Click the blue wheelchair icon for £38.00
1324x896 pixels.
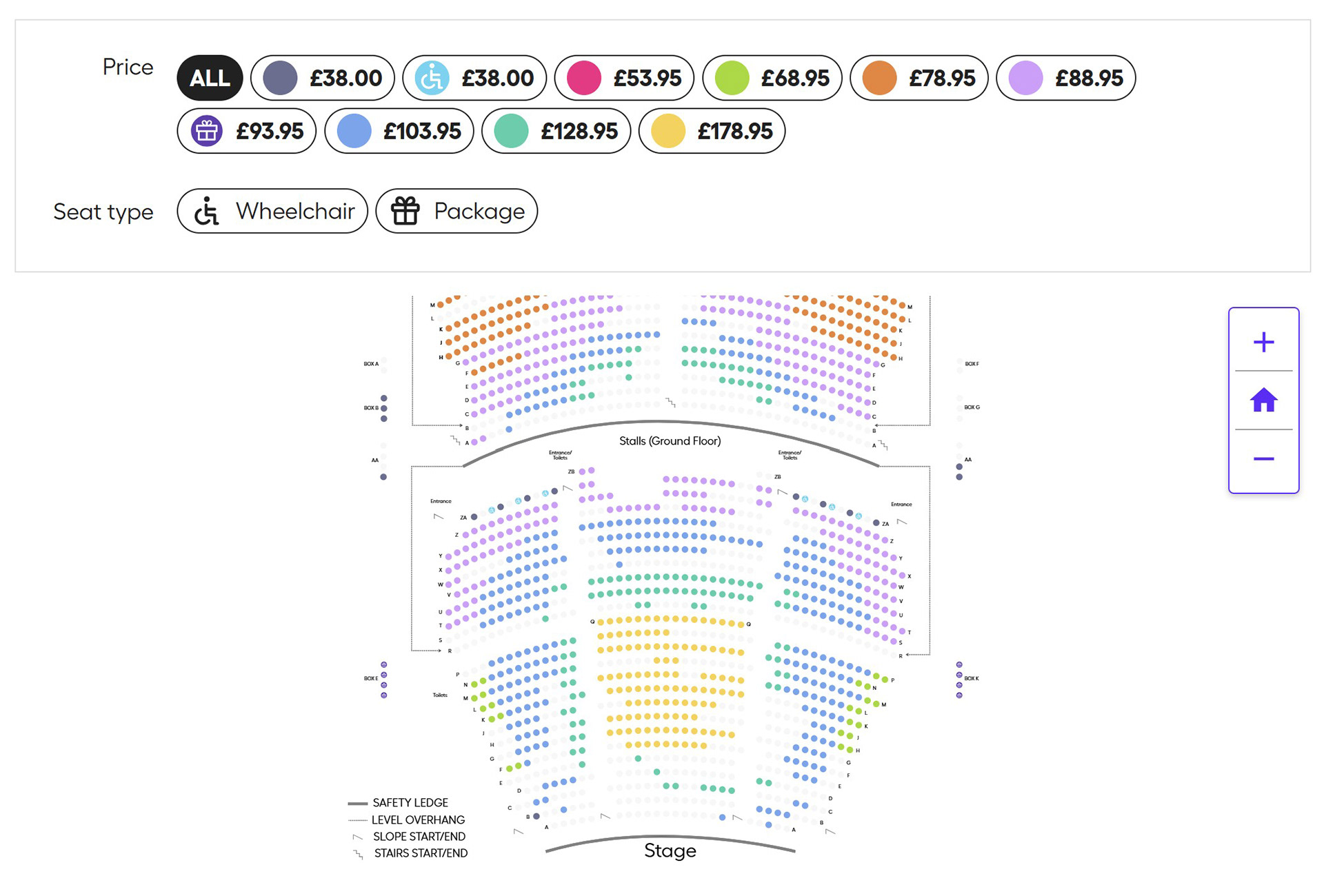point(432,78)
